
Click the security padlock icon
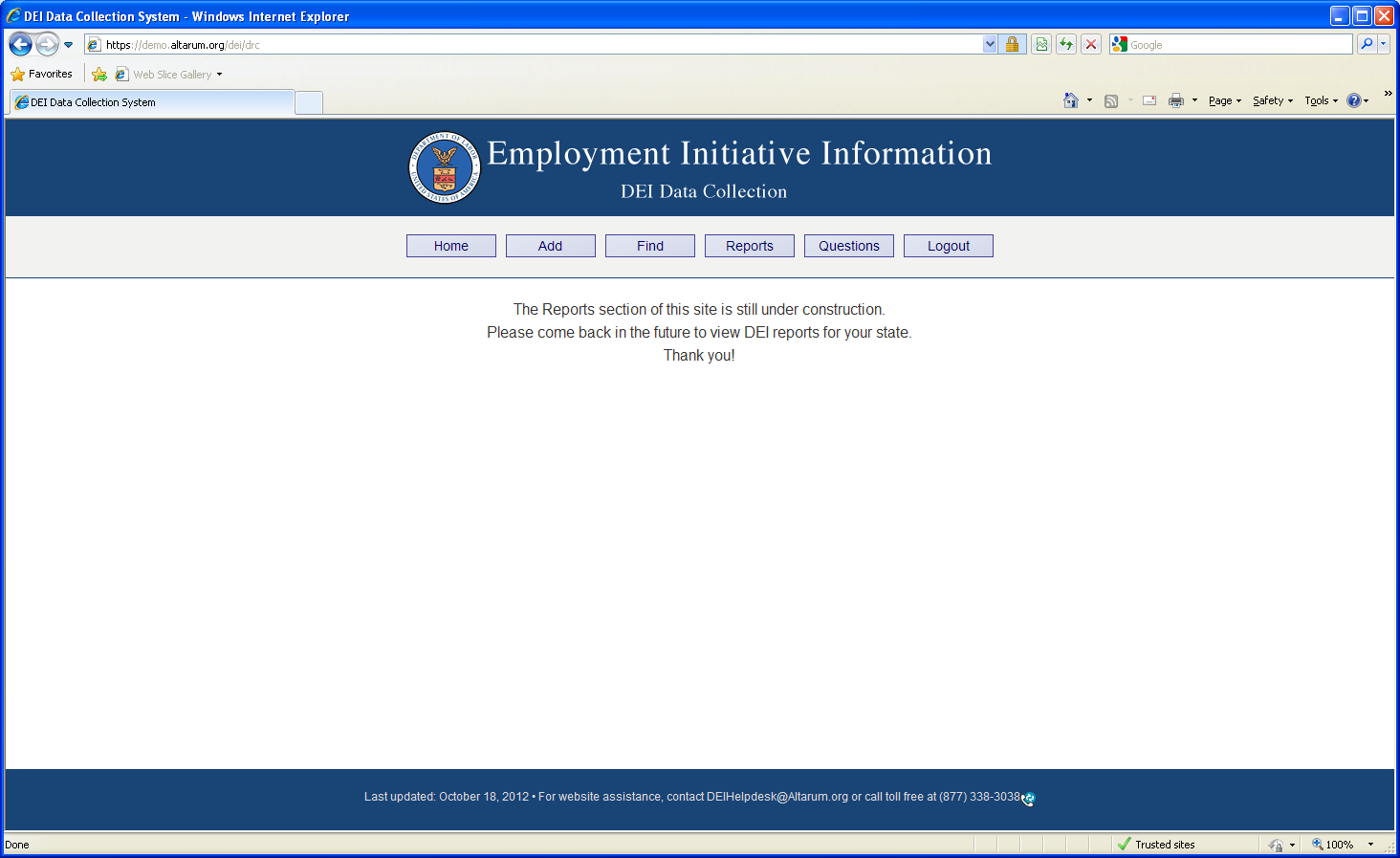[x=1012, y=44]
